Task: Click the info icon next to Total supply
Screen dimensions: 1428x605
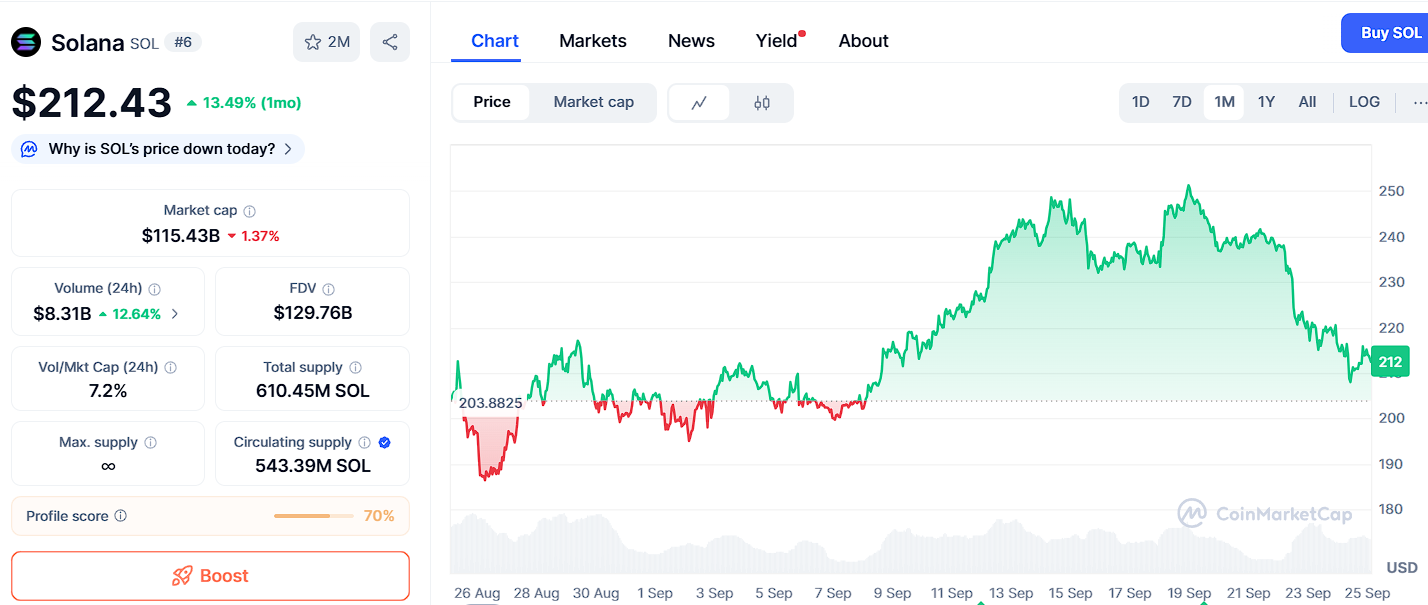Action: coord(356,368)
